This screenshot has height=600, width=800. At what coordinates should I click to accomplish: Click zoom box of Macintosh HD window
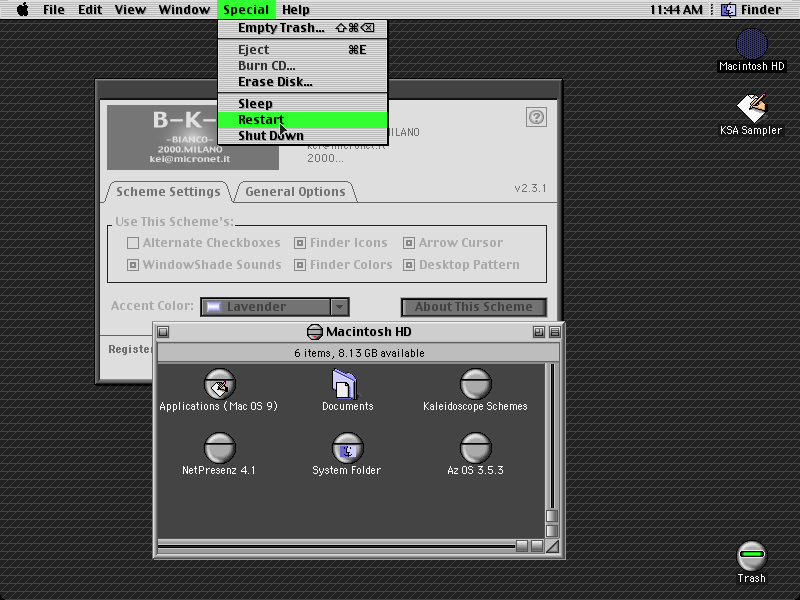(x=538, y=332)
